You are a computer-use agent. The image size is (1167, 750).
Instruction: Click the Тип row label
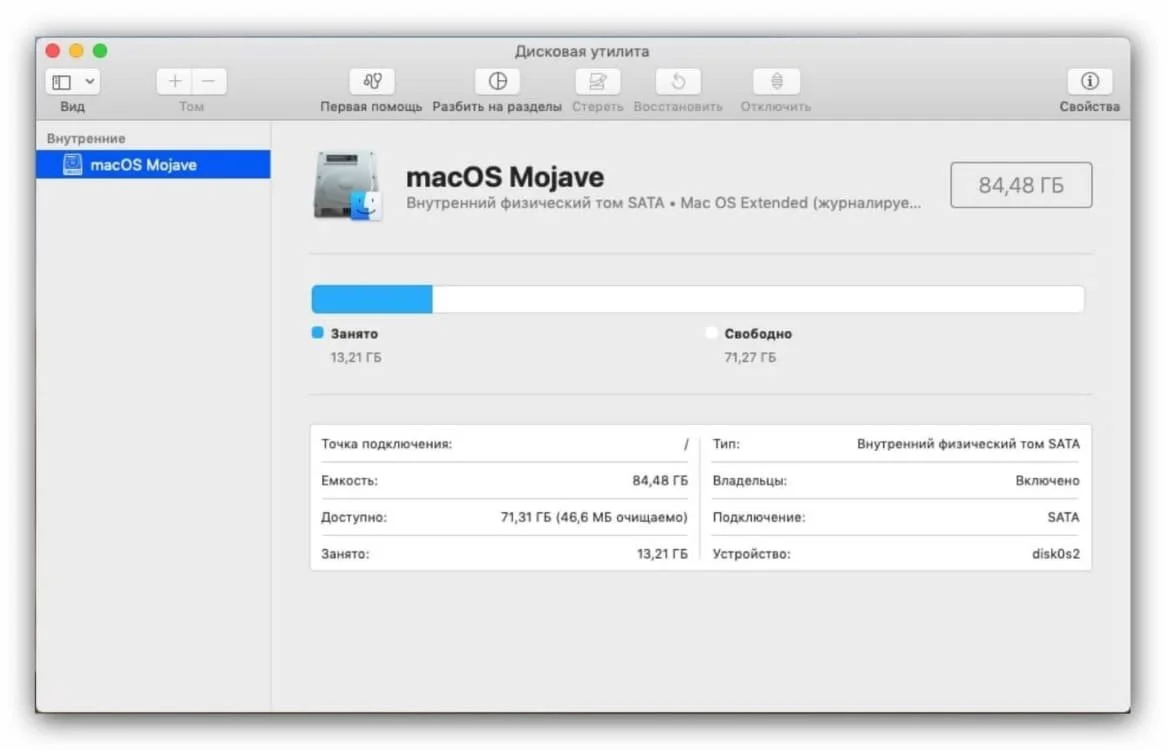point(726,444)
